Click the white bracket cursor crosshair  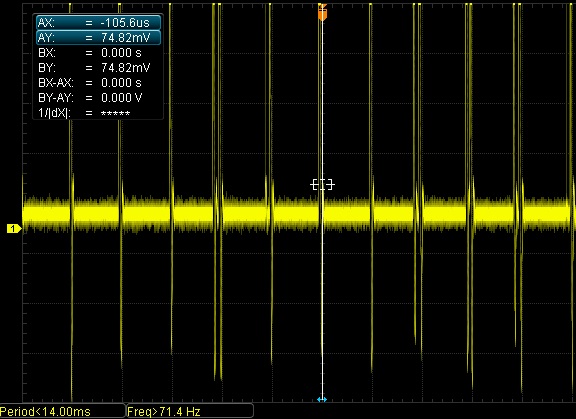pos(323,184)
